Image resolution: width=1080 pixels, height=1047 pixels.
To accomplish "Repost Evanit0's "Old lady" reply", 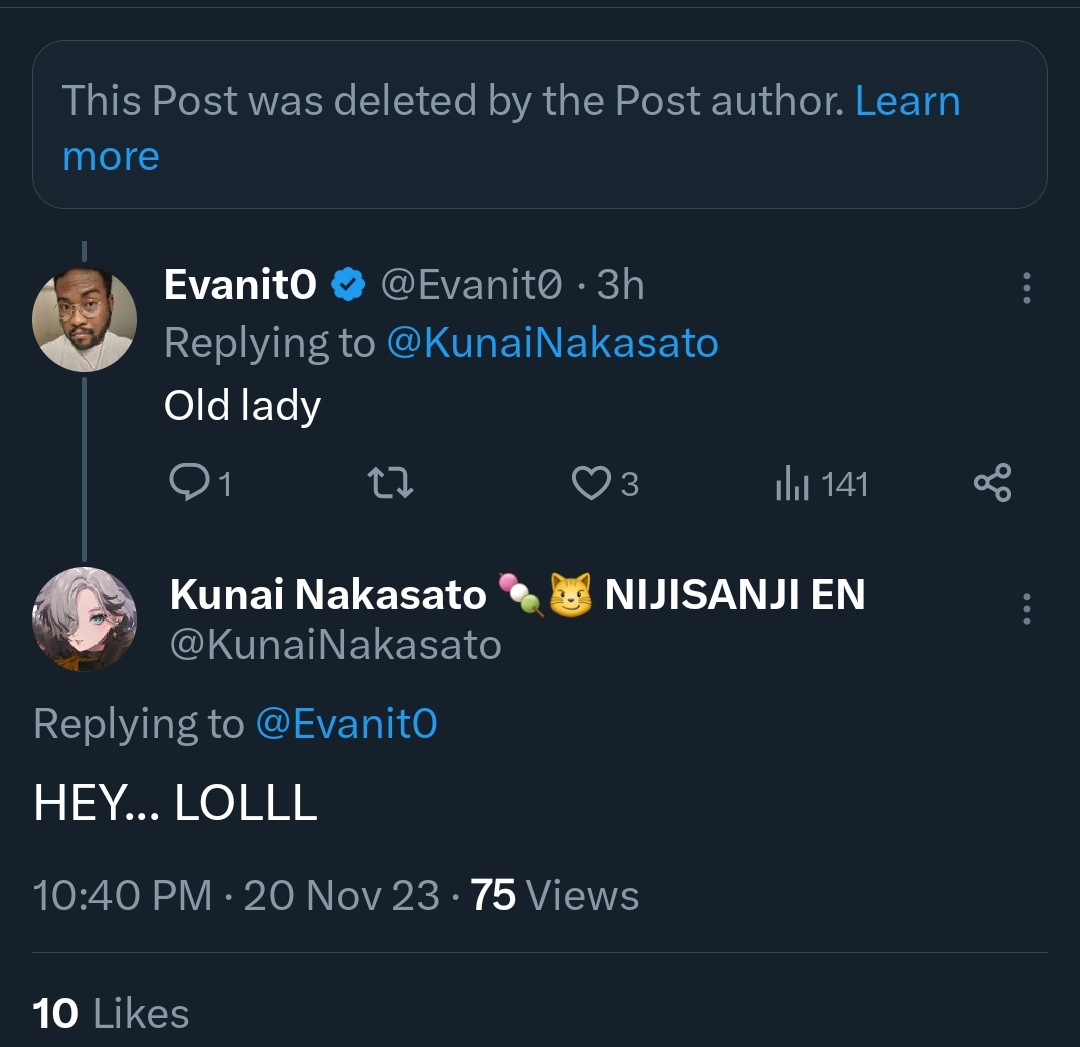I will 391,484.
